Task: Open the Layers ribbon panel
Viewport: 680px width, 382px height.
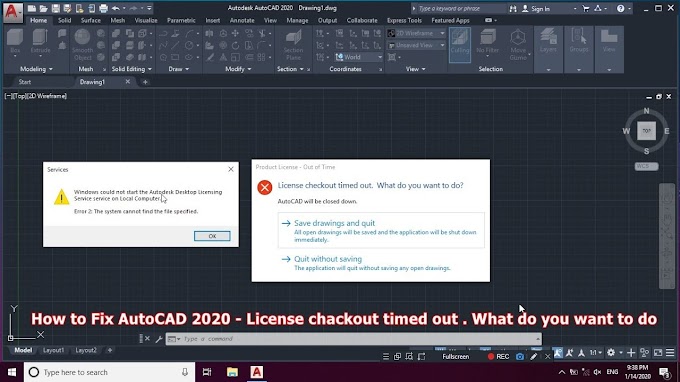Action: (x=548, y=49)
